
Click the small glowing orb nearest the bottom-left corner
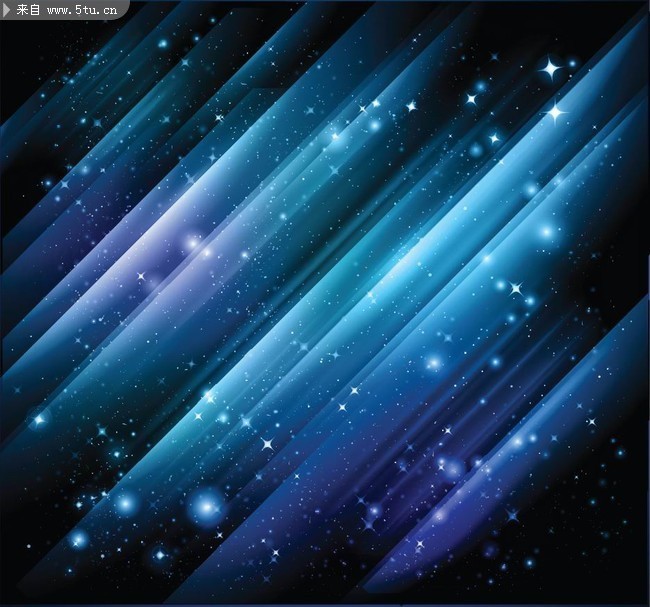point(79,540)
